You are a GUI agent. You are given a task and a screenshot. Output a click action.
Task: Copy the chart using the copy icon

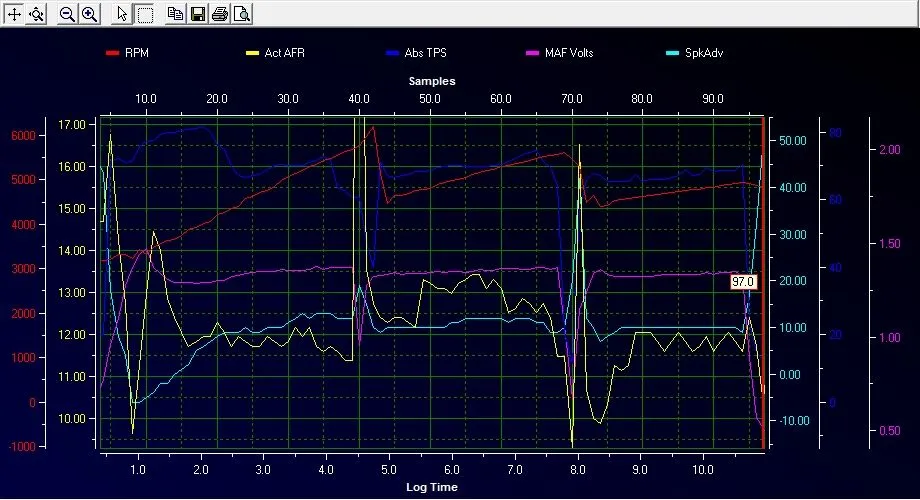coord(175,14)
